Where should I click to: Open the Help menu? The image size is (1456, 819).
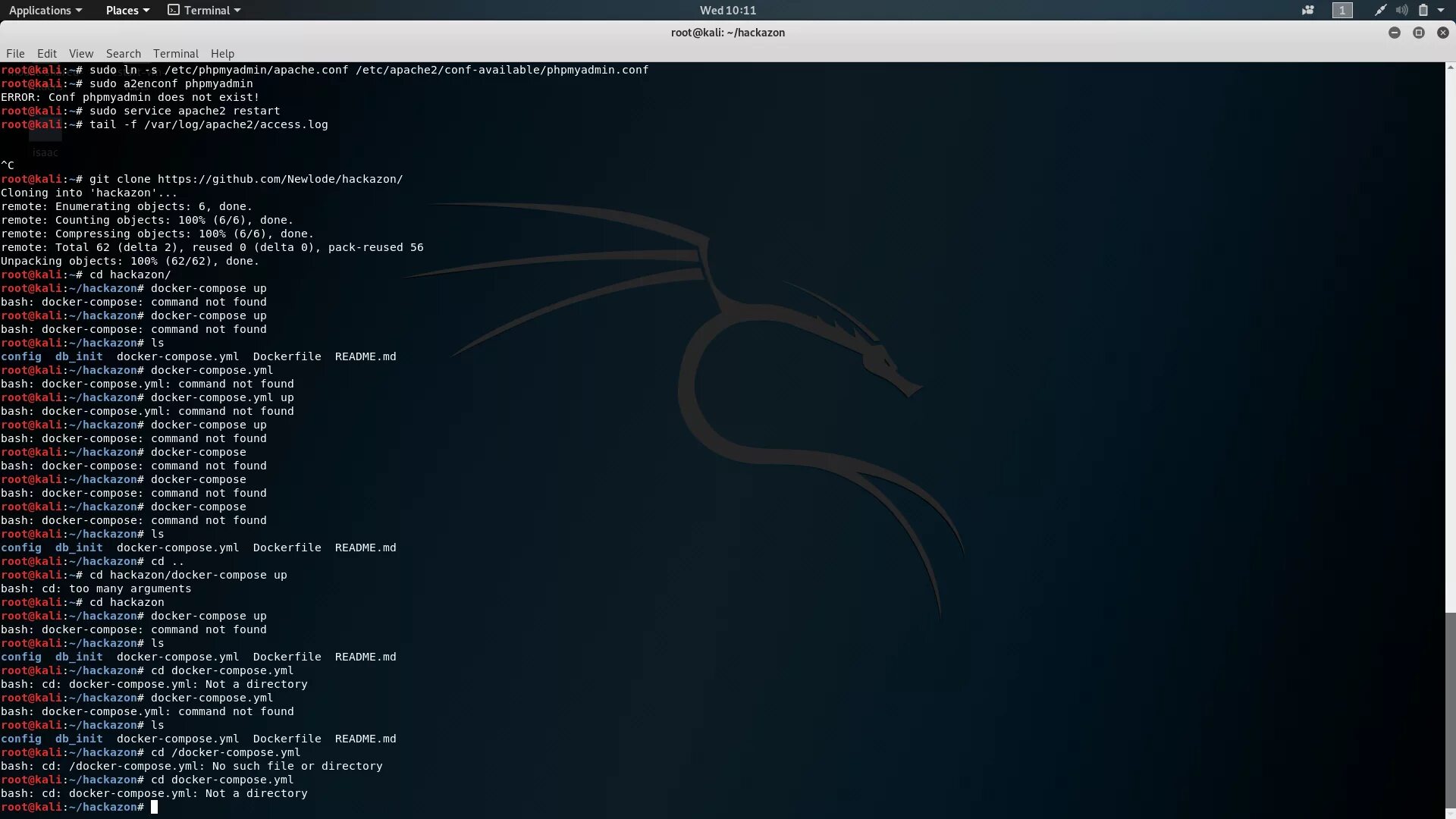coord(222,53)
